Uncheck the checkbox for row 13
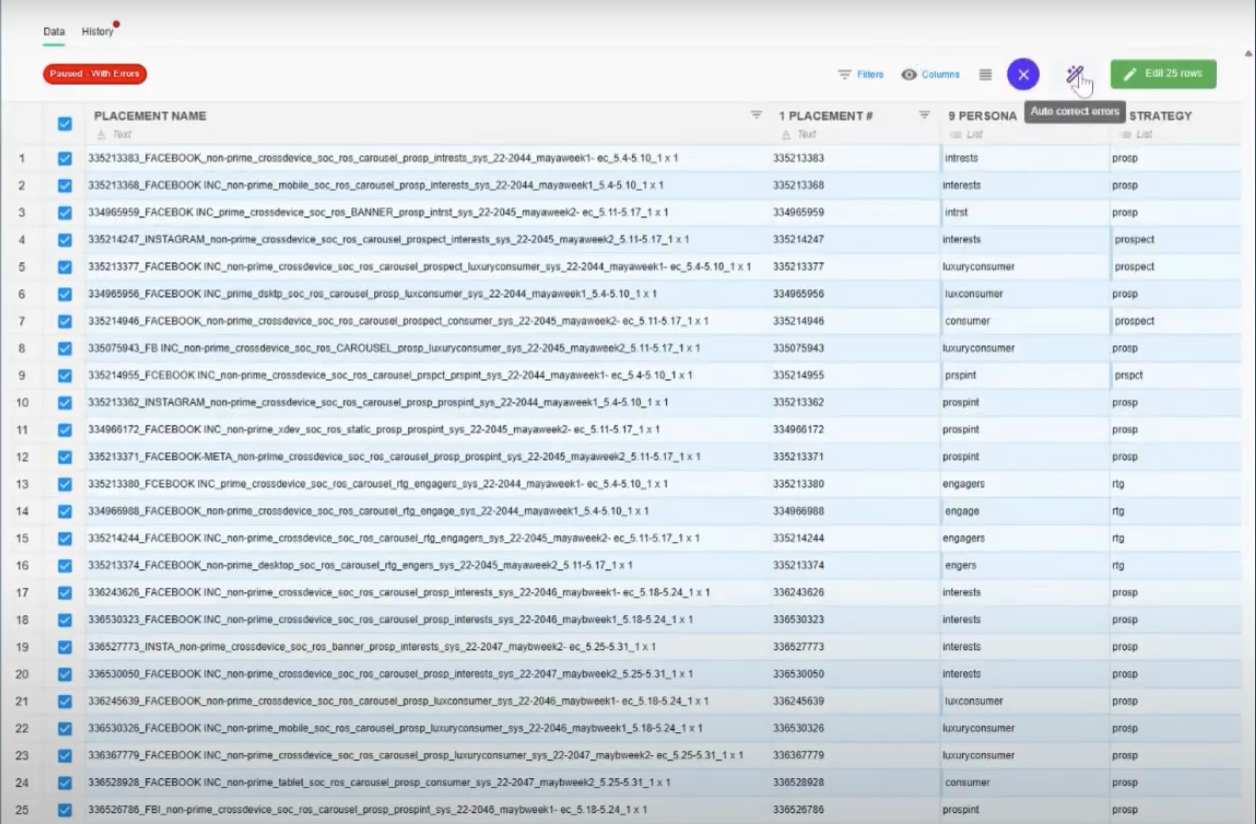Image resolution: width=1256 pixels, height=824 pixels. (x=65, y=484)
